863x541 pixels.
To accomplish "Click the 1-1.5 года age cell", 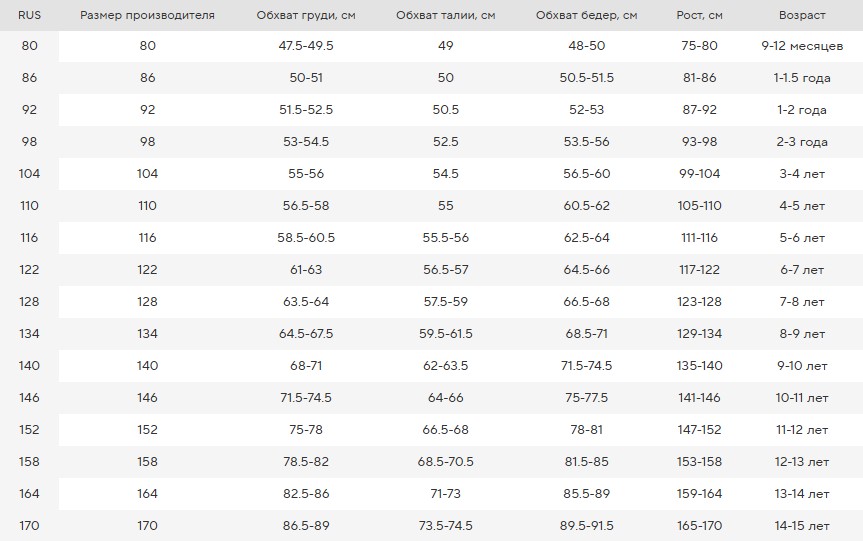I will (802, 78).
